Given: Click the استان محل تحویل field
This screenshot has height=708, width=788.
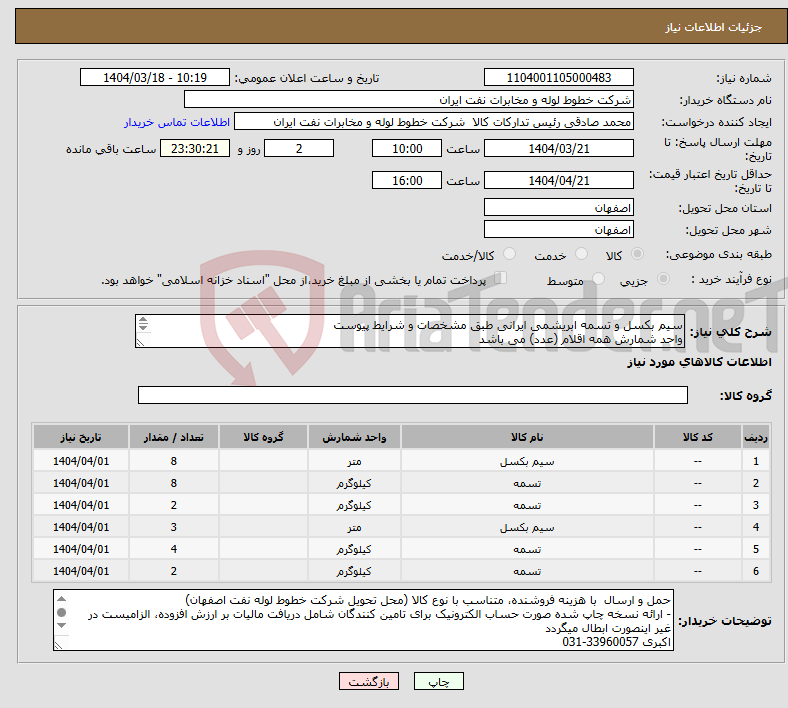Looking at the screenshot, I should pos(558,208).
